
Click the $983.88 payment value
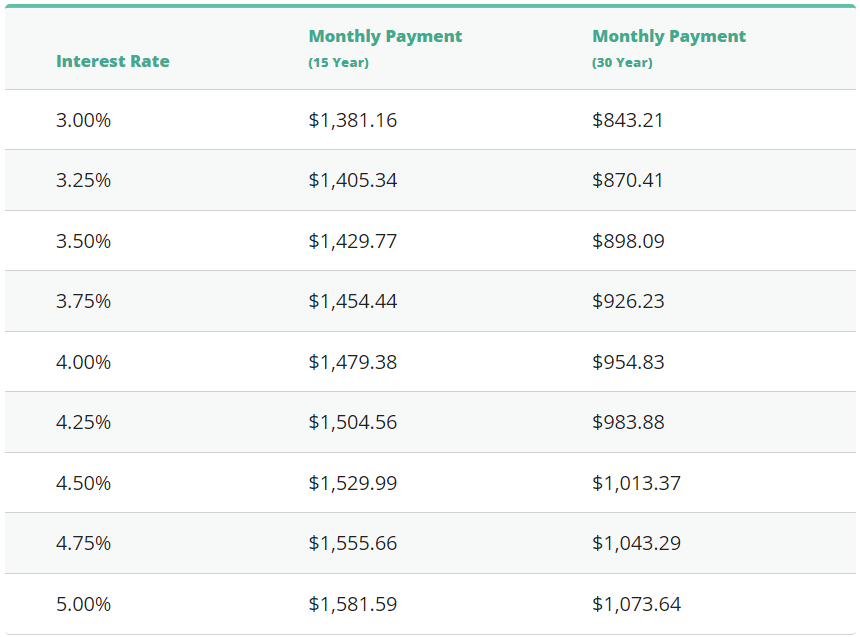tap(627, 422)
